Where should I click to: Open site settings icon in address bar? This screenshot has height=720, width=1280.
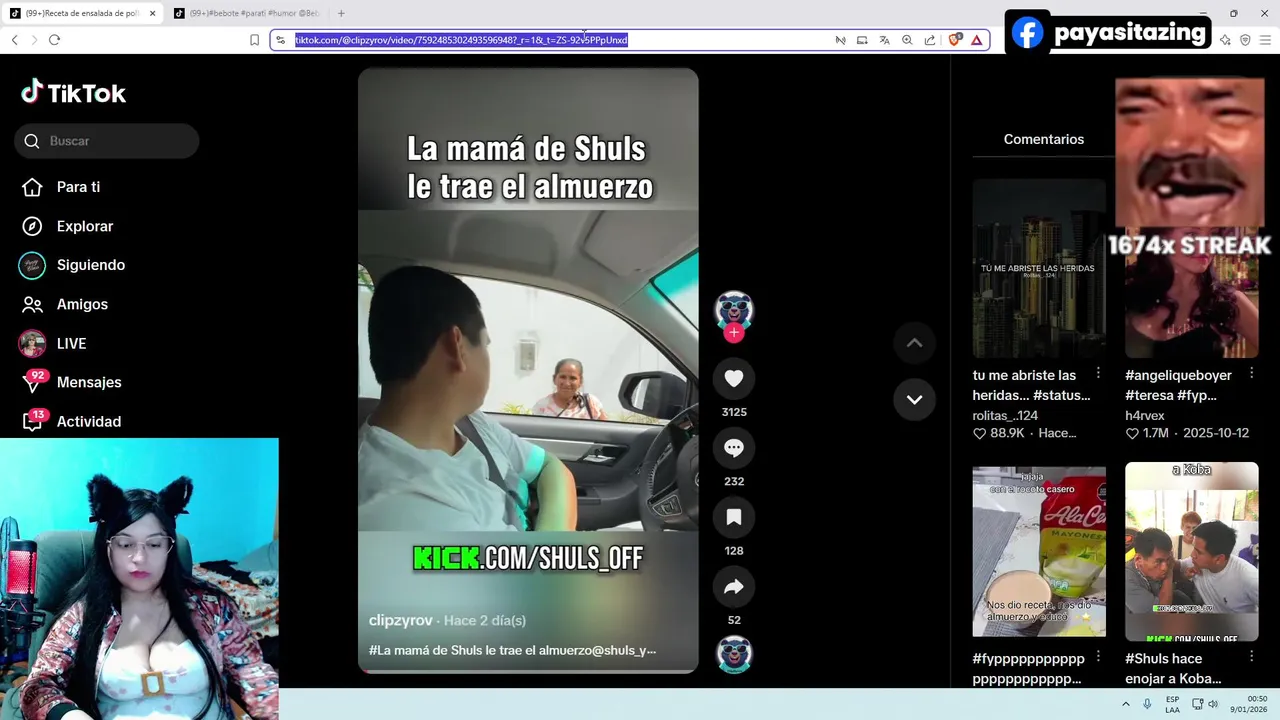[281, 40]
